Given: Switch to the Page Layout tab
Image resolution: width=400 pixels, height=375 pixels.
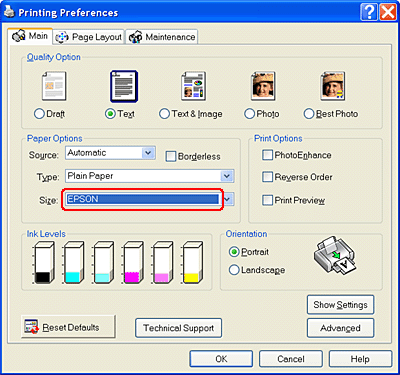Looking at the screenshot, I should click(x=89, y=37).
